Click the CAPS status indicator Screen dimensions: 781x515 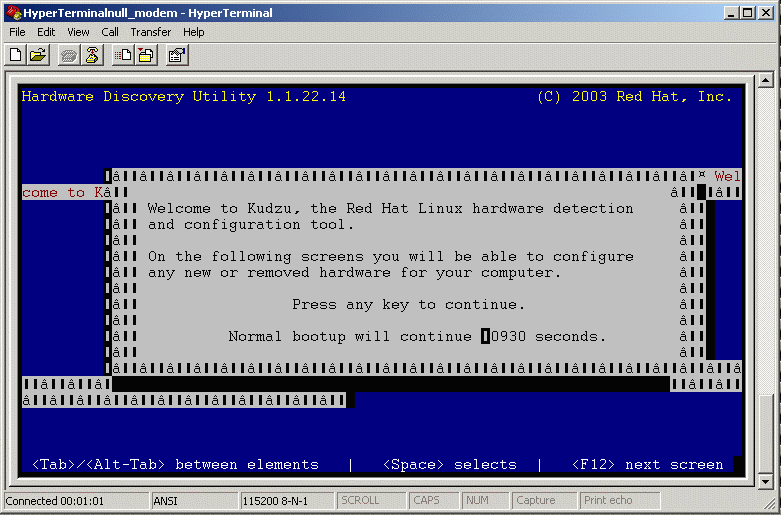[434, 501]
